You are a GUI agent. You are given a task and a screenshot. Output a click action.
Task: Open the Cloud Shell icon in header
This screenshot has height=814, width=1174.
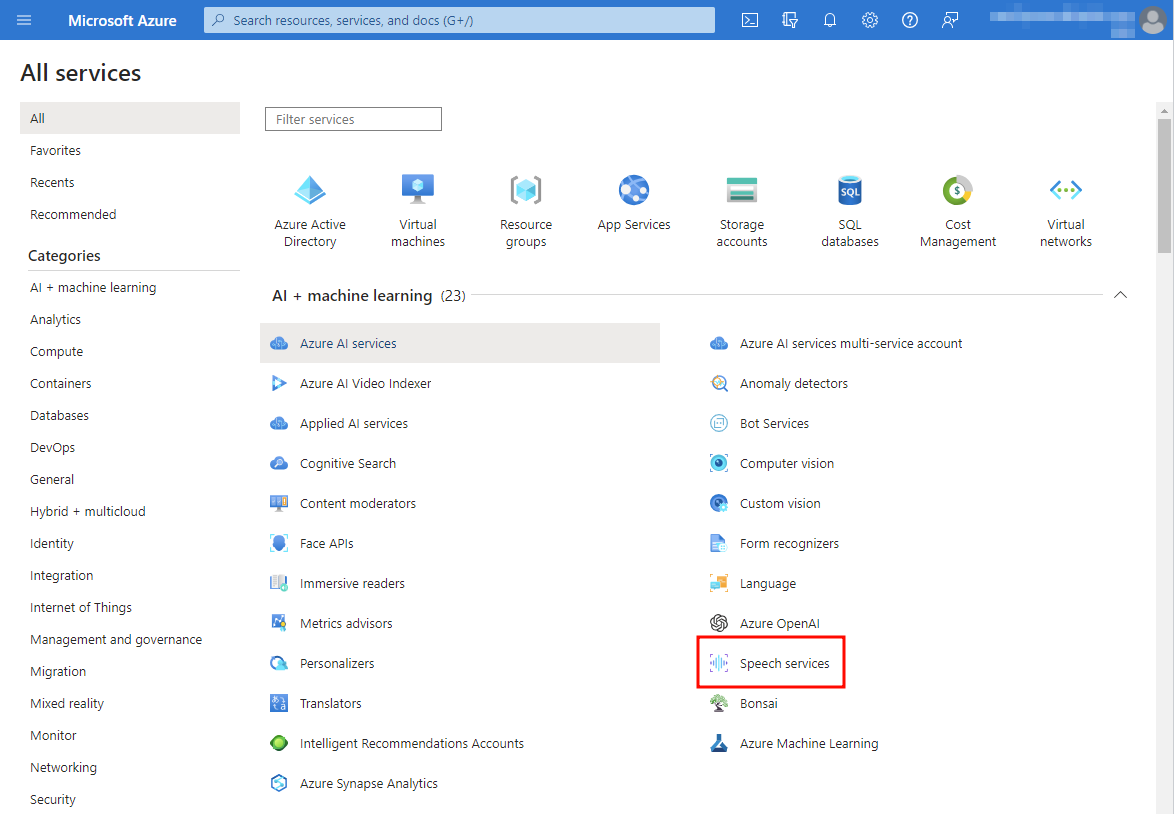[x=749, y=20]
